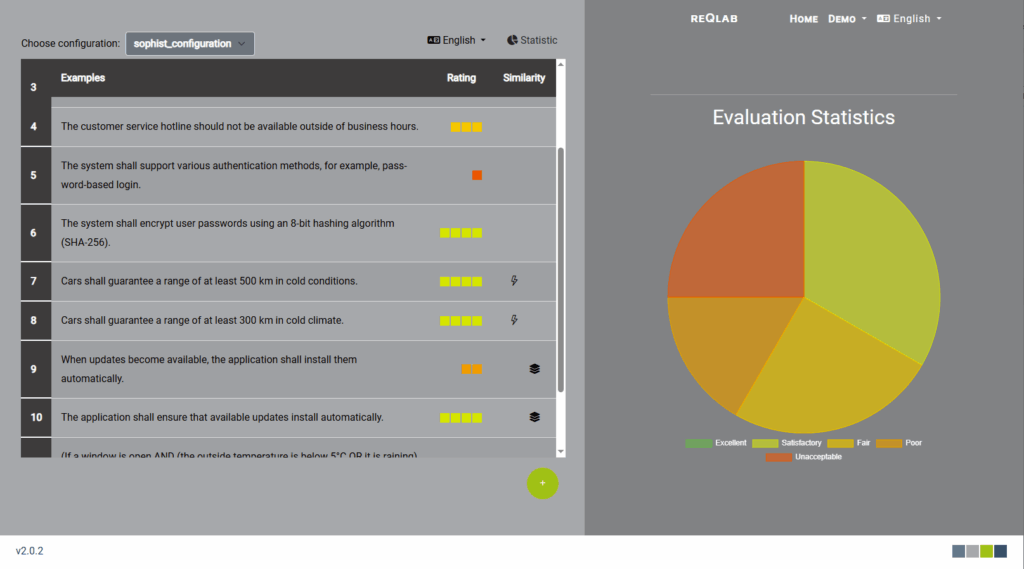Click the rating squares in row 7
Image resolution: width=1024 pixels, height=569 pixels.
461,282
